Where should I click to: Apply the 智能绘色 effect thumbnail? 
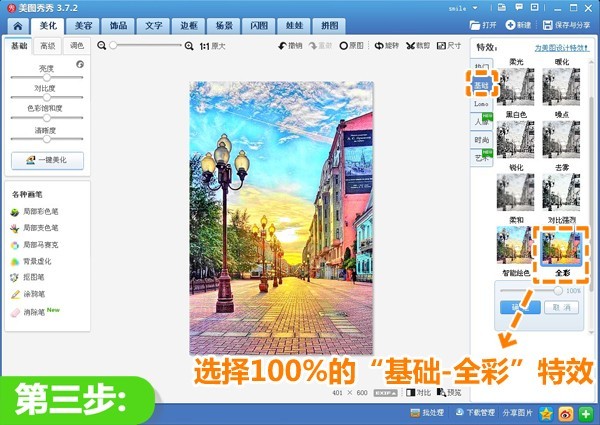[515, 245]
